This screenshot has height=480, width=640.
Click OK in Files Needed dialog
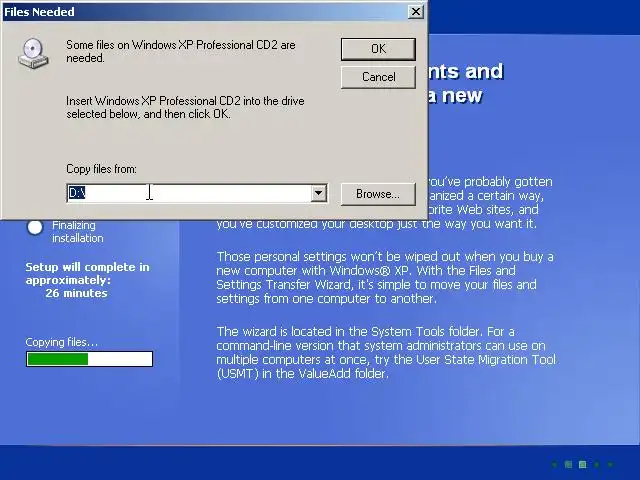tap(378, 49)
